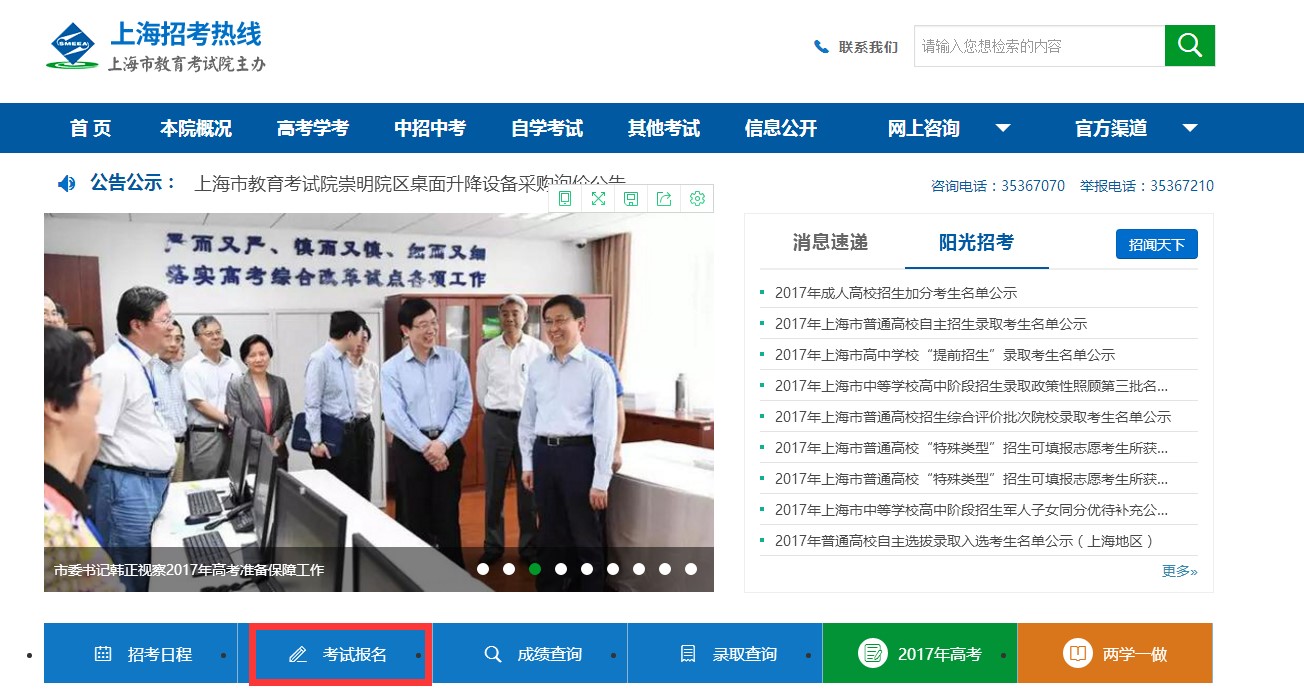Click the active green carousel dot
The width and height of the screenshot is (1304, 696).
(x=535, y=569)
